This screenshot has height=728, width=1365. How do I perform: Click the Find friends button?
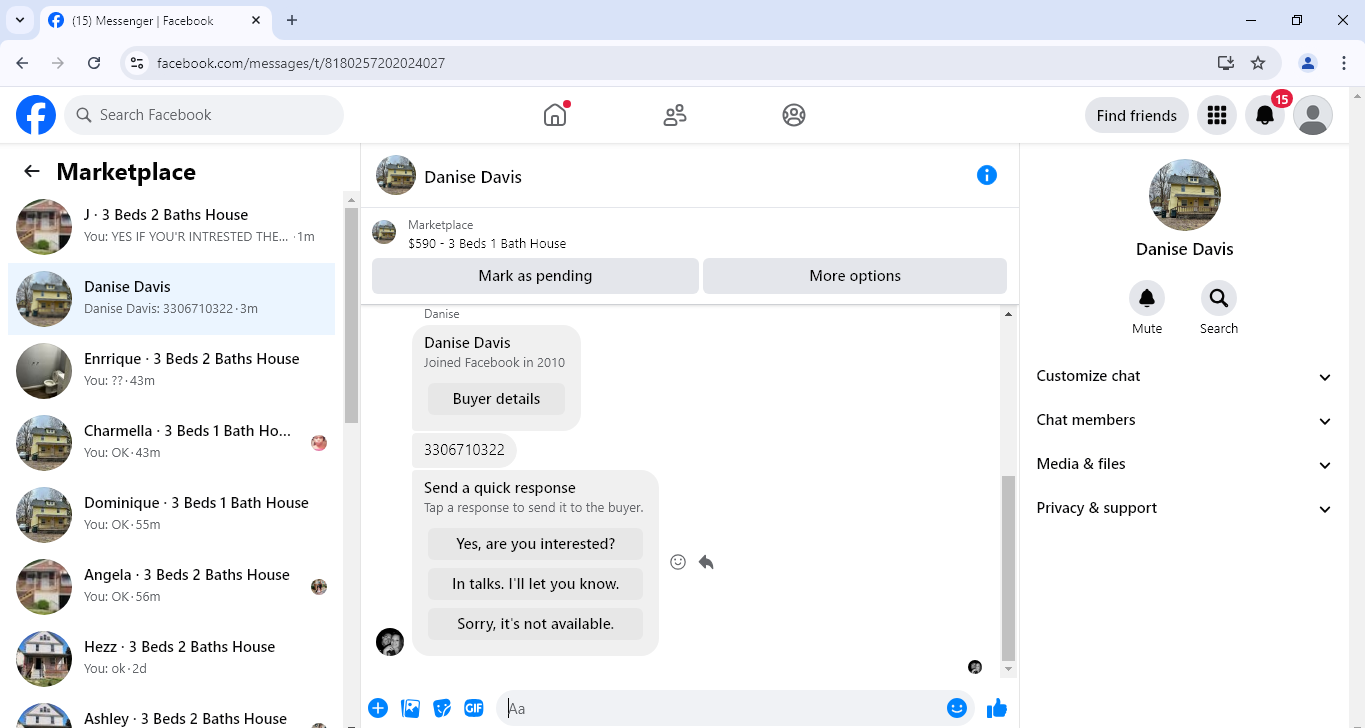click(x=1137, y=115)
